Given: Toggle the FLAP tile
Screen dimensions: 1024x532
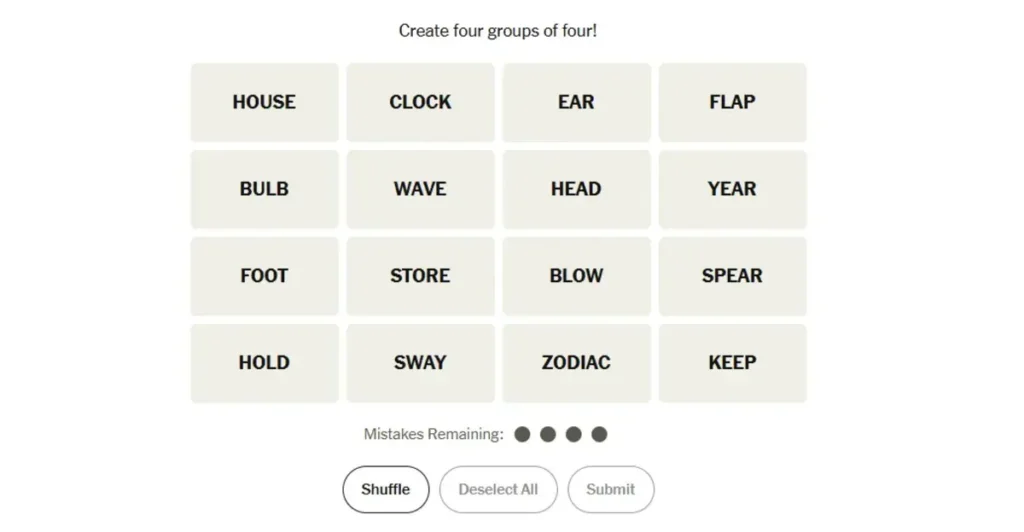Looking at the screenshot, I should pos(732,102).
